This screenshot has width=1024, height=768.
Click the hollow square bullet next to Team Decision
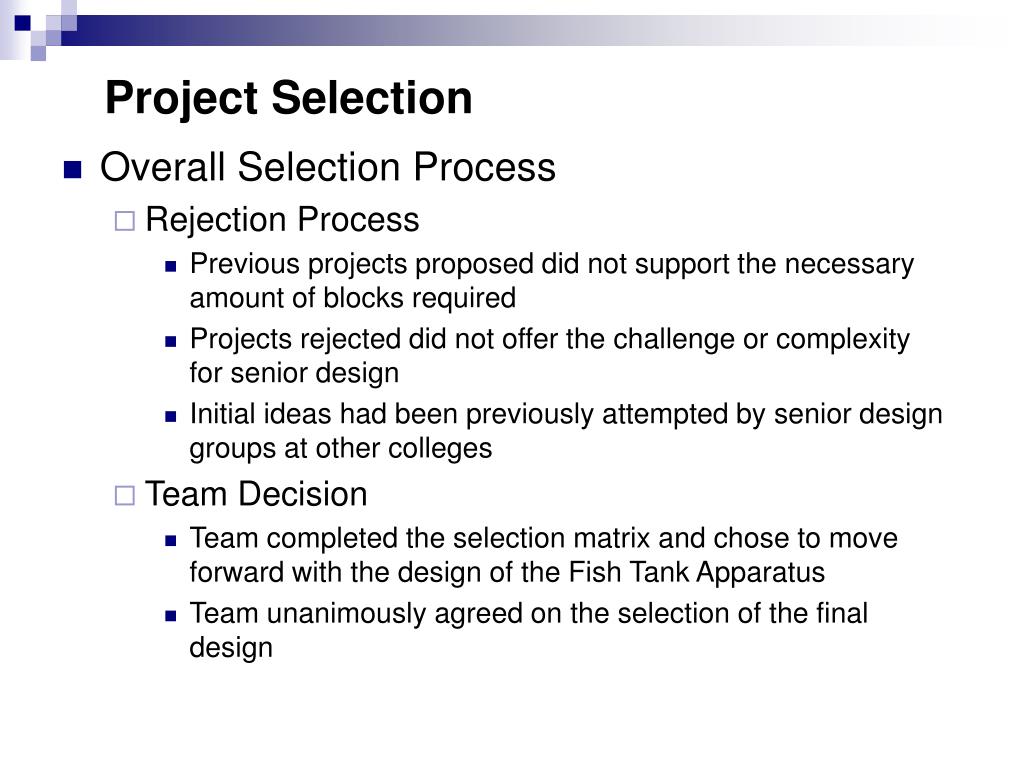[125, 496]
